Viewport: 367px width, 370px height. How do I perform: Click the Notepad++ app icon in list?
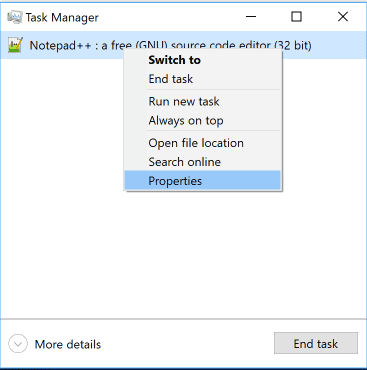15,45
